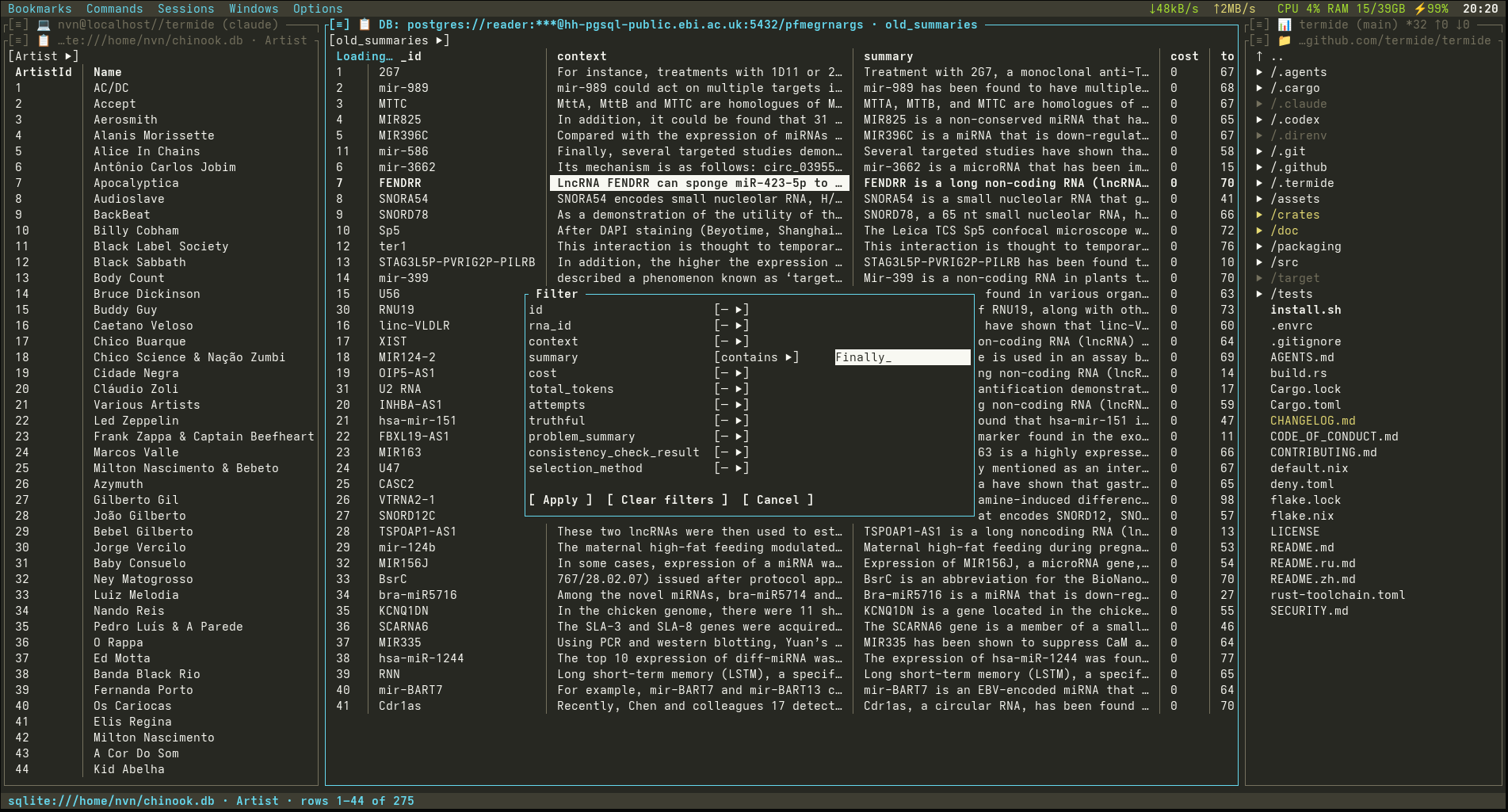Viewport: 1508px width, 812px height.
Task: Select README.md in file tree
Action: [x=1302, y=547]
